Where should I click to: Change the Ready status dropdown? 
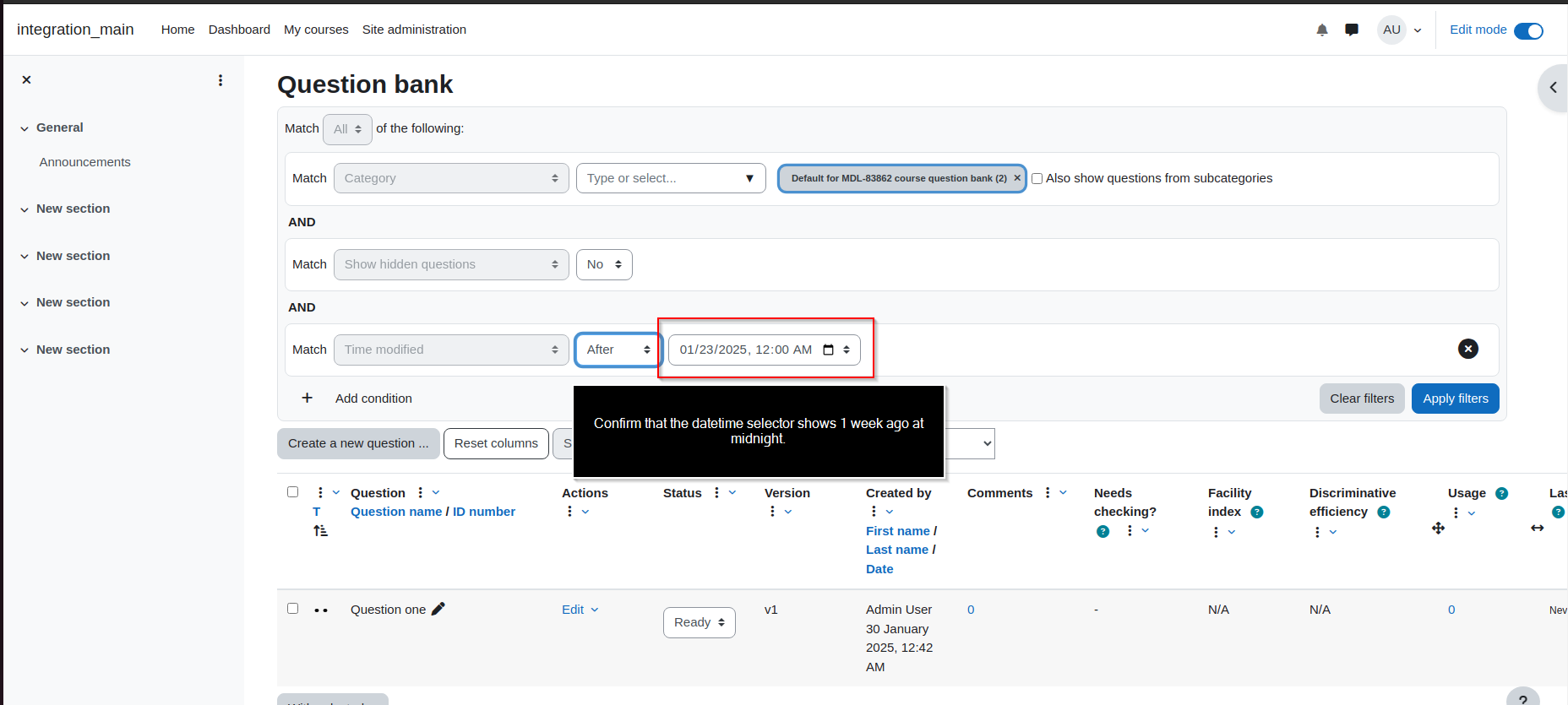(x=700, y=622)
